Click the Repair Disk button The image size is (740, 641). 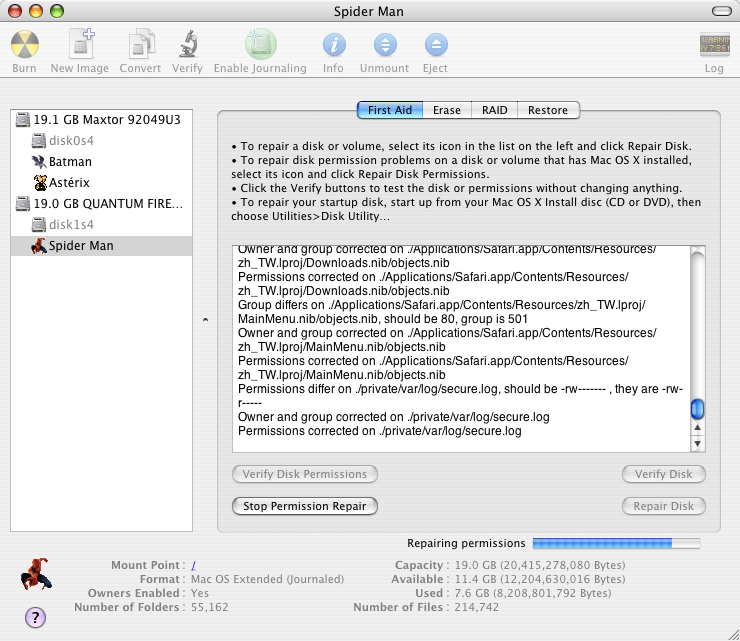664,506
